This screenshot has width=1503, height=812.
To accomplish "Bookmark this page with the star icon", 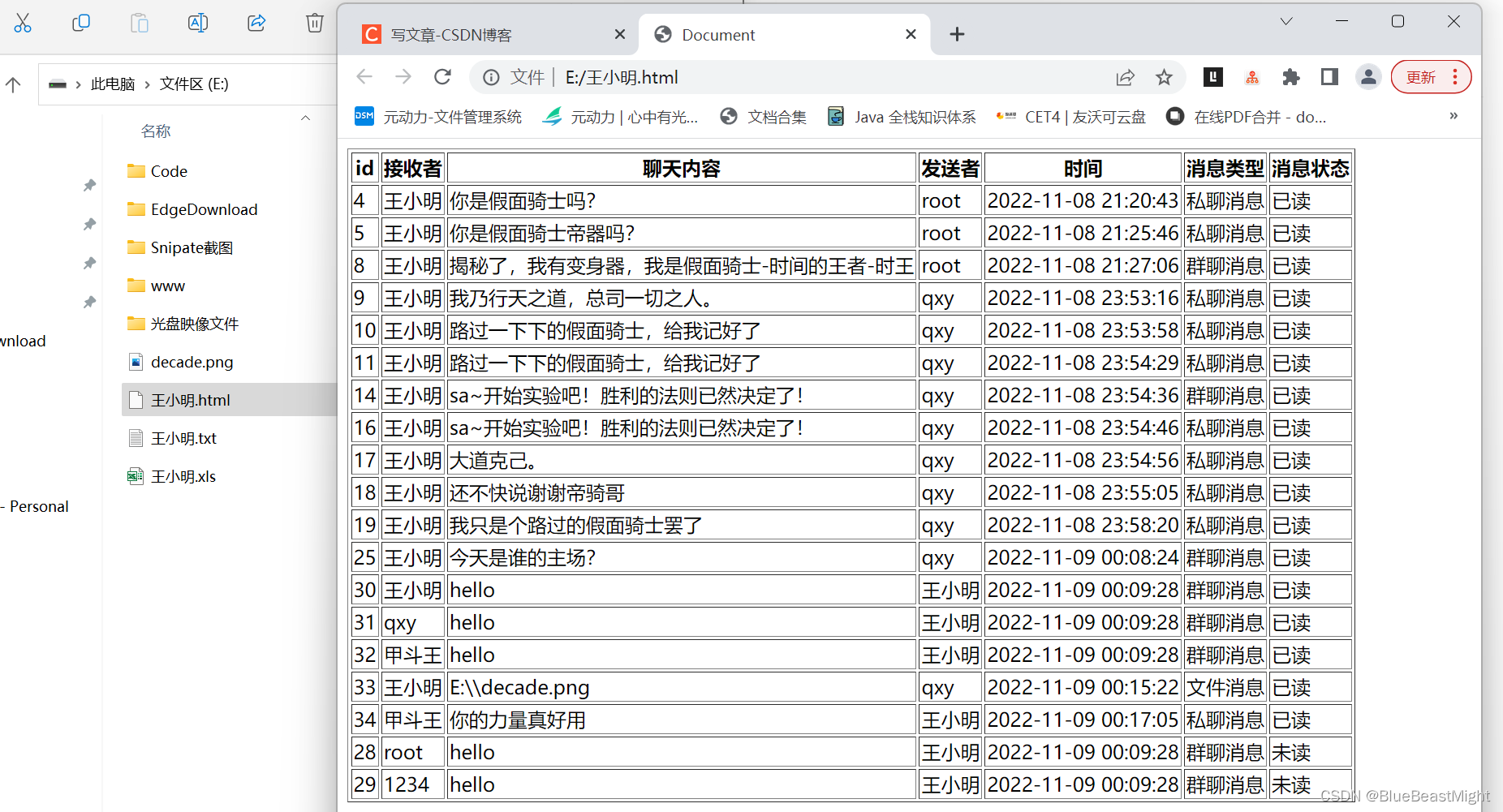I will (x=1164, y=77).
